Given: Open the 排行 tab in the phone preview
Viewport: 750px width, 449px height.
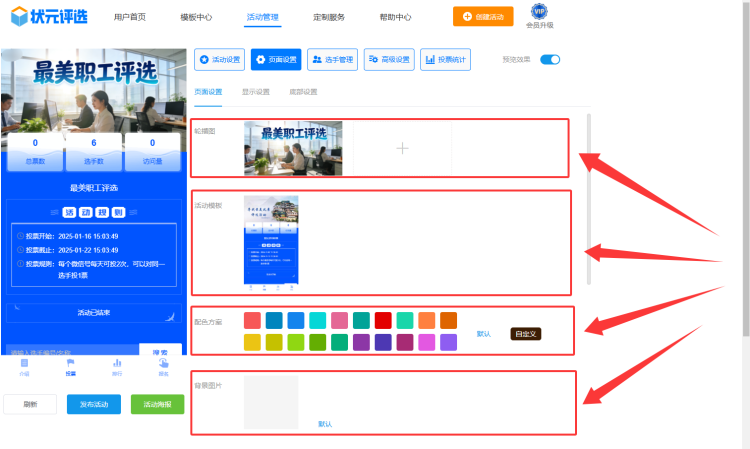Looking at the screenshot, I should [x=117, y=367].
